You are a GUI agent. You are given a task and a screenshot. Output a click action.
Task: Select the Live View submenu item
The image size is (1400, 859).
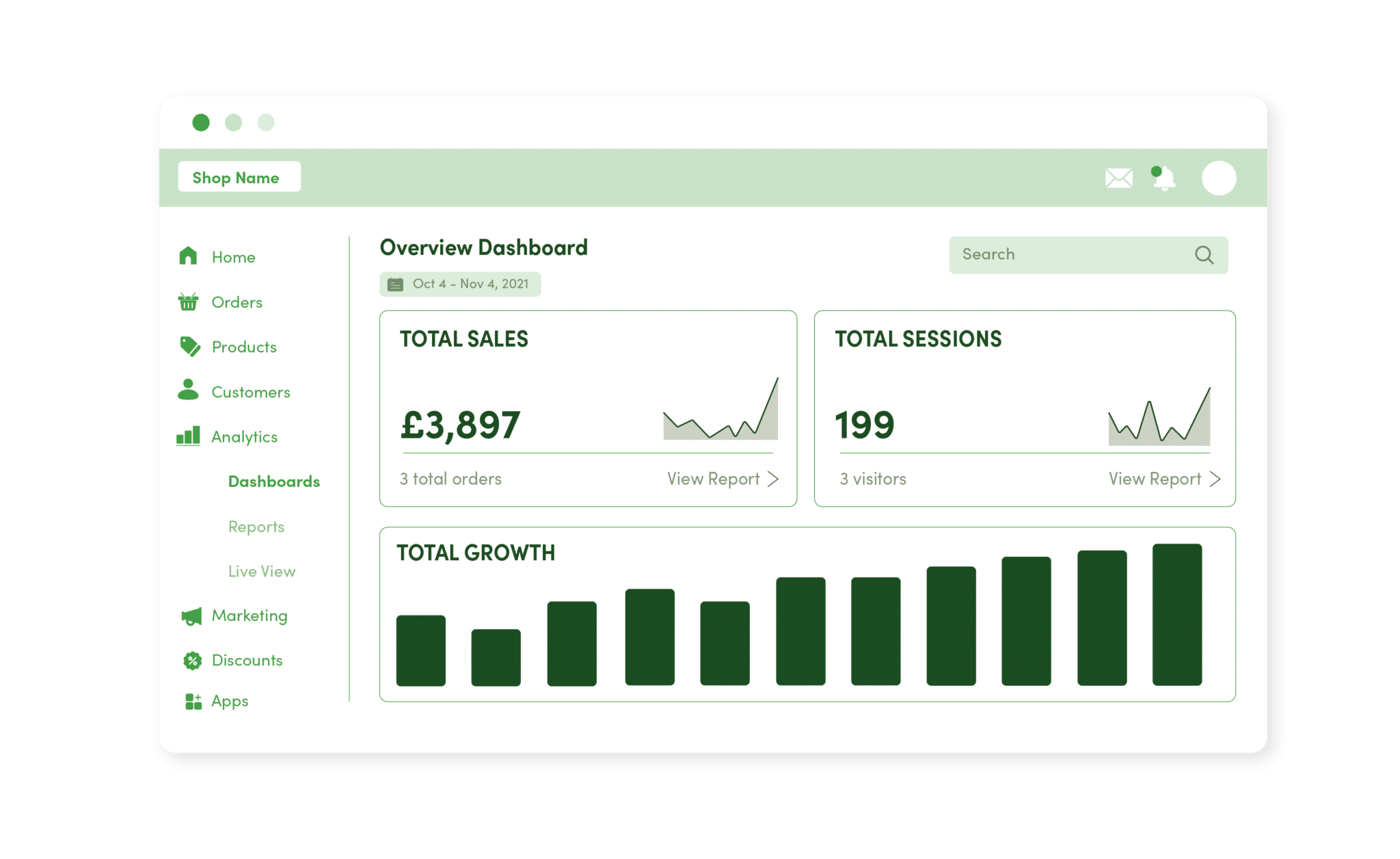[262, 571]
